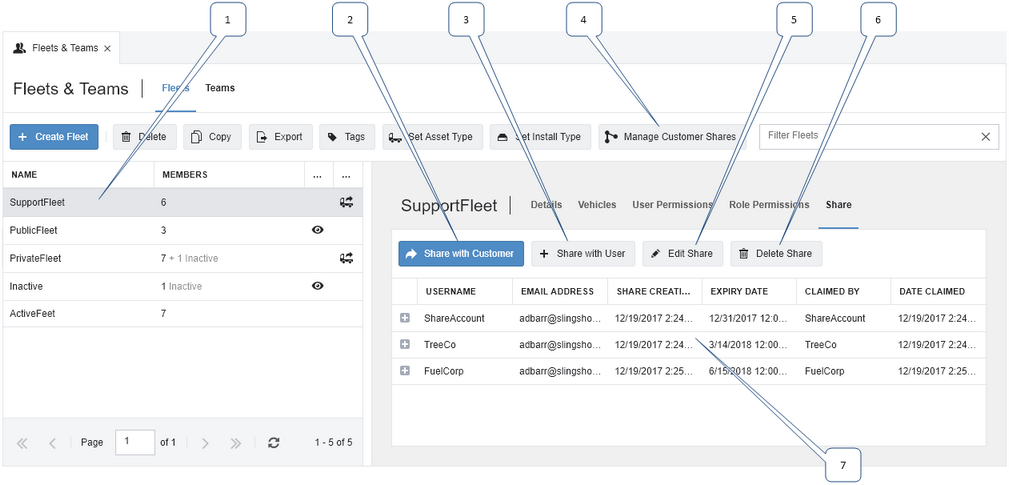This screenshot has height=485, width=1009.
Task: Select the Share tab
Action: tap(838, 205)
